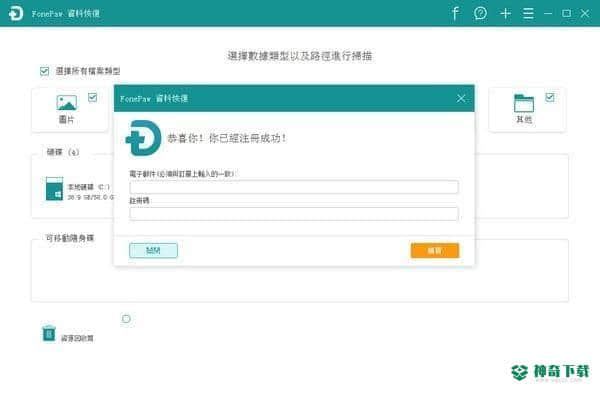Select the recycle bin radio button
The image size is (600, 394).
point(126,319)
